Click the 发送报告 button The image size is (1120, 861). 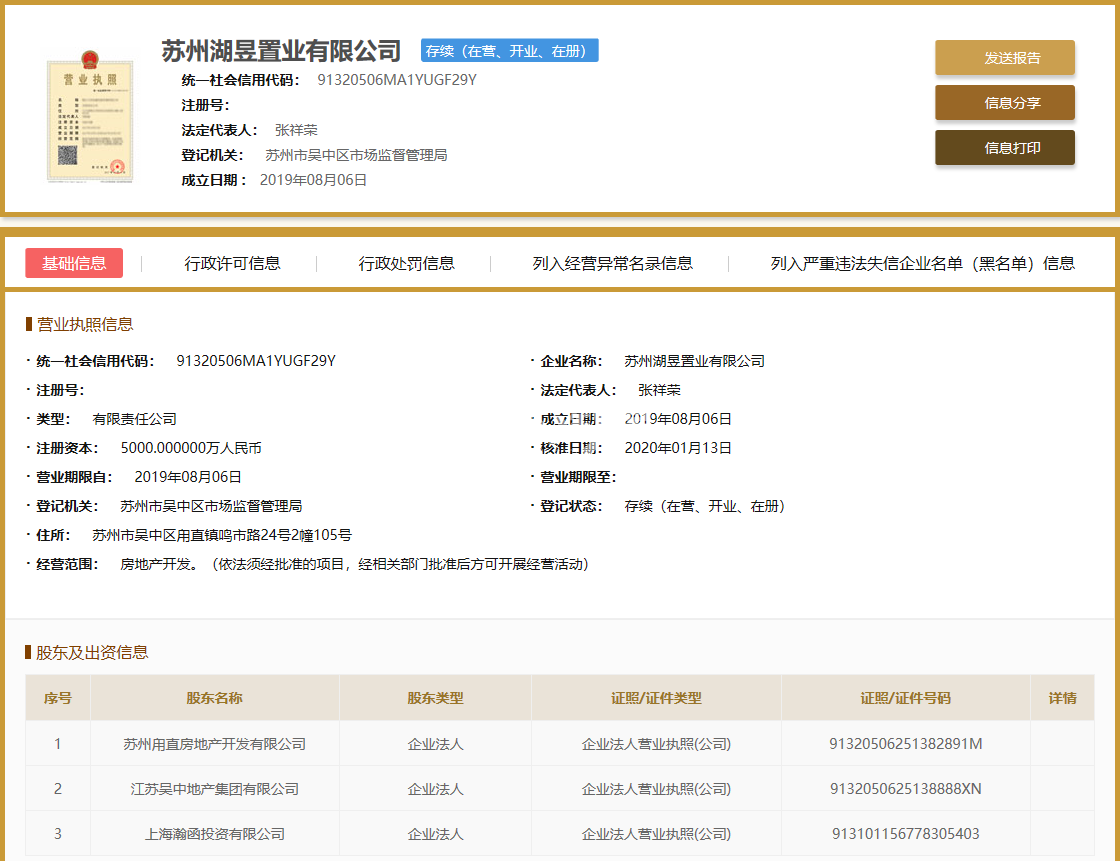click(x=1004, y=58)
